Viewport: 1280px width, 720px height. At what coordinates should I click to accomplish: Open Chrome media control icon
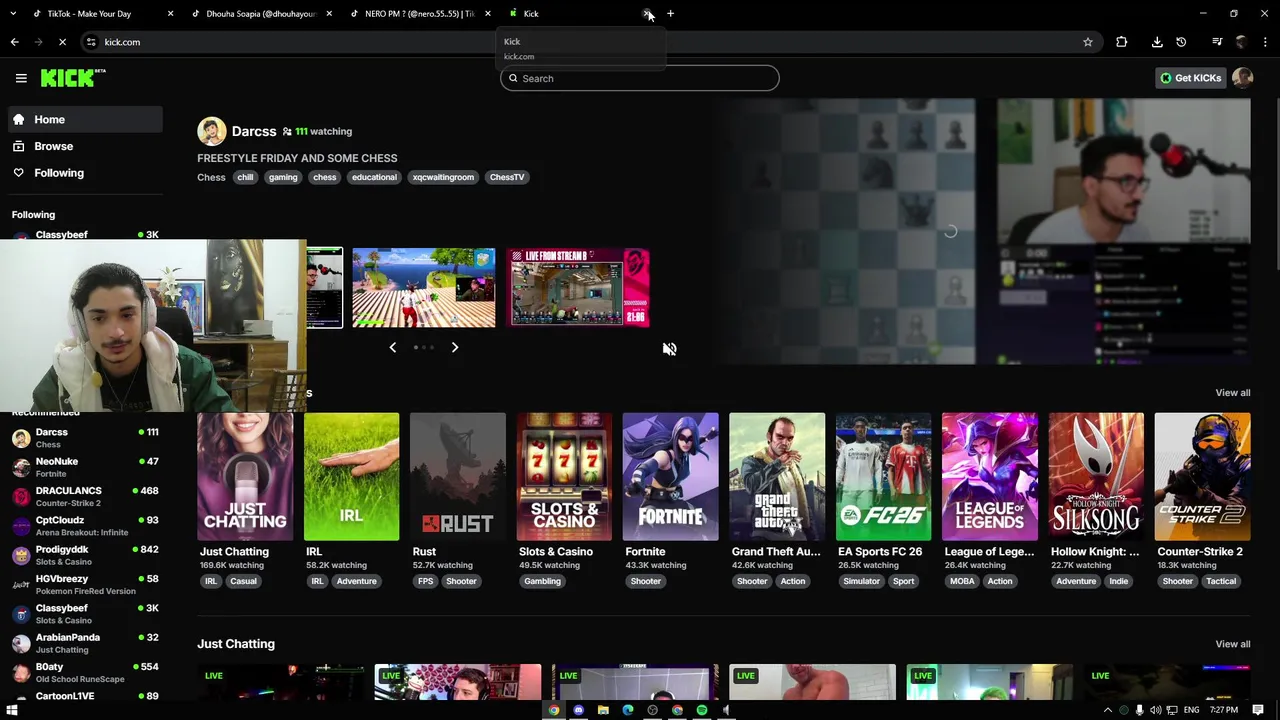pyautogui.click(x=1217, y=42)
